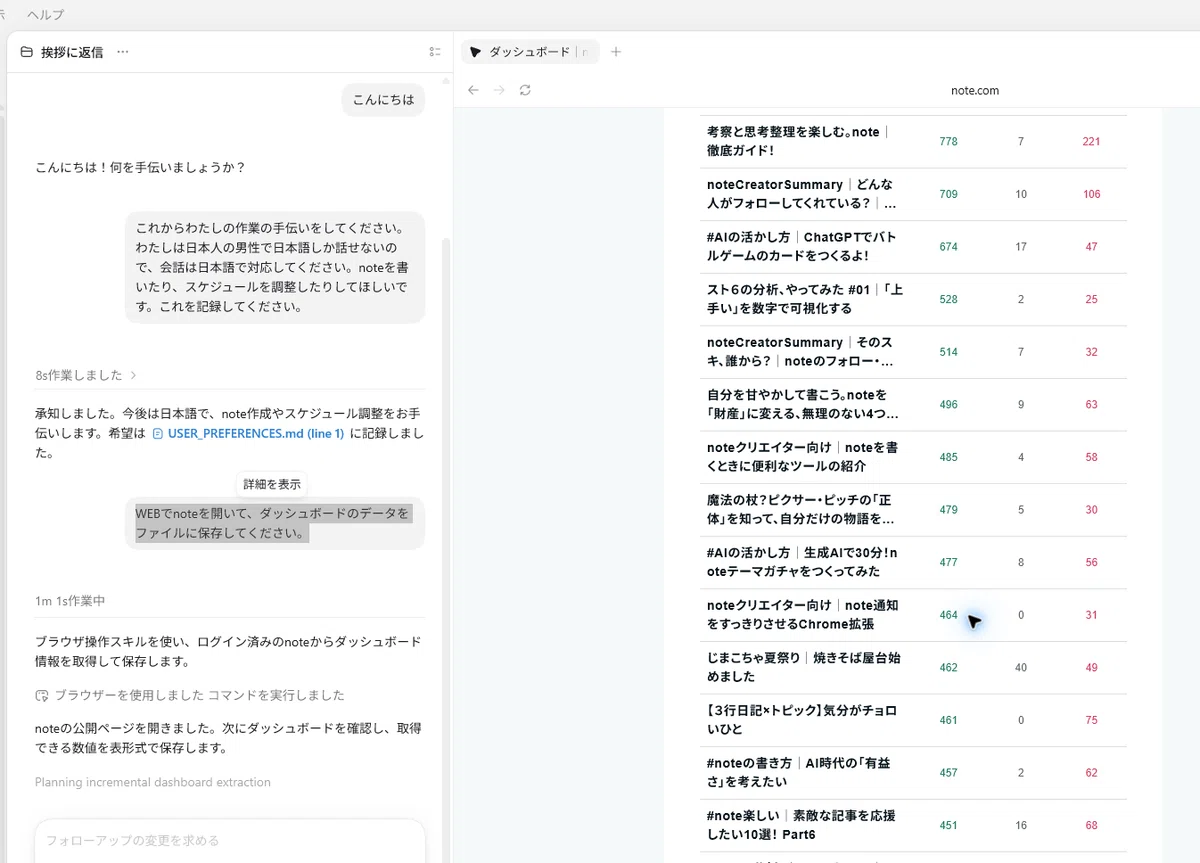Expand the 8s作業しました details
The image size is (1200, 863).
click(x=85, y=375)
